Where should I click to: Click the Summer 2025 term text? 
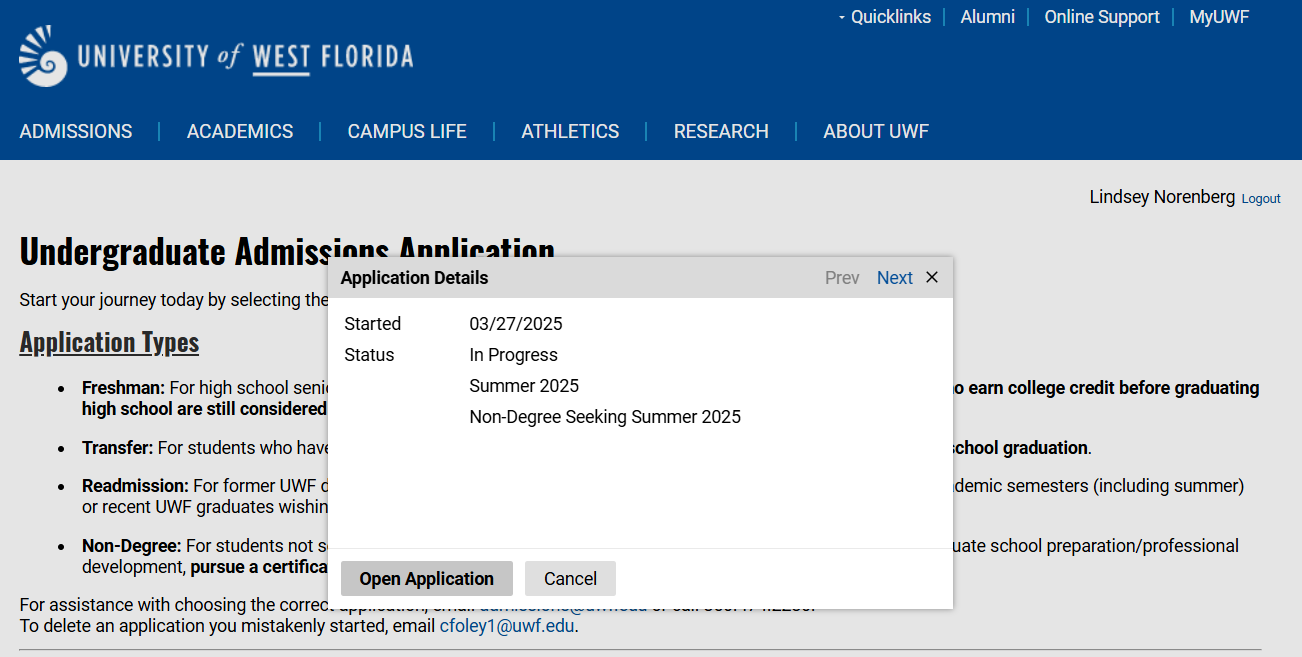click(x=524, y=386)
